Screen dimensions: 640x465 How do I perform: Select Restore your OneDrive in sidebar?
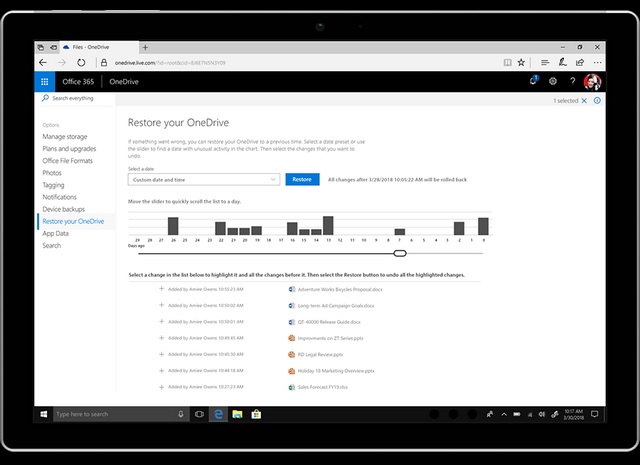point(73,221)
